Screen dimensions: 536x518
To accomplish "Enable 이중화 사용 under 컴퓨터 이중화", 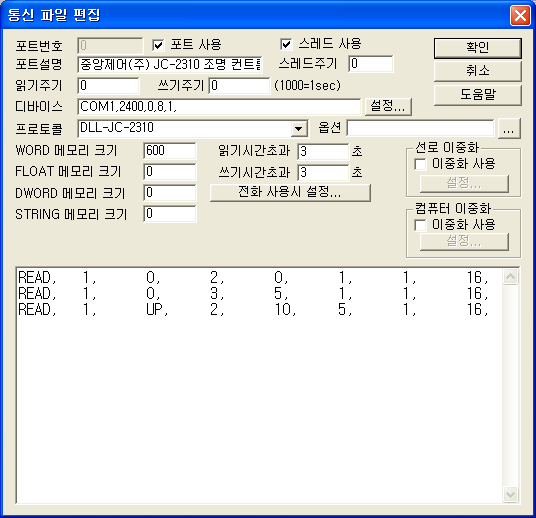I will (420, 225).
